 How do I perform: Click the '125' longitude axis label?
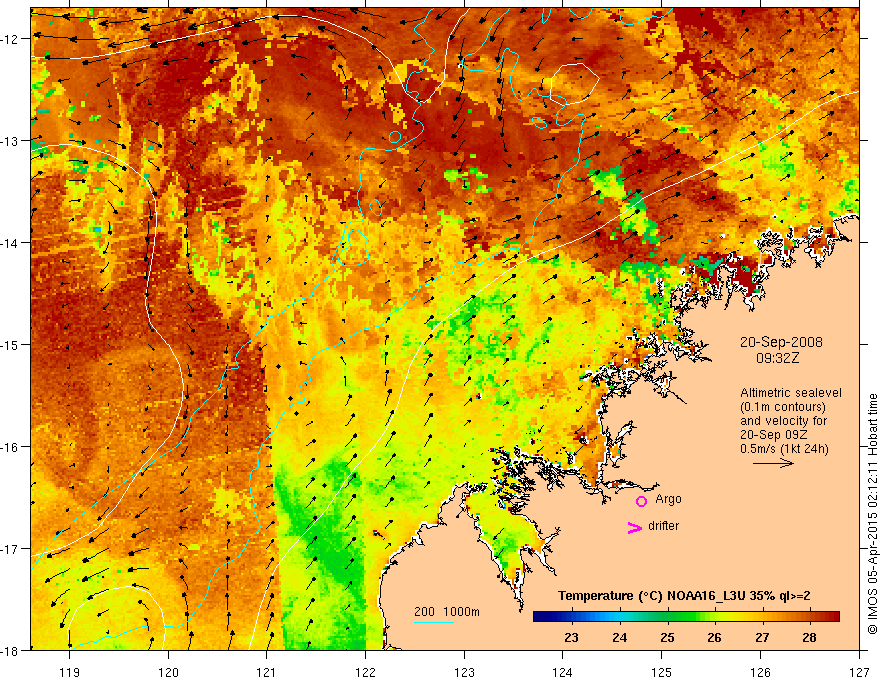click(662, 672)
